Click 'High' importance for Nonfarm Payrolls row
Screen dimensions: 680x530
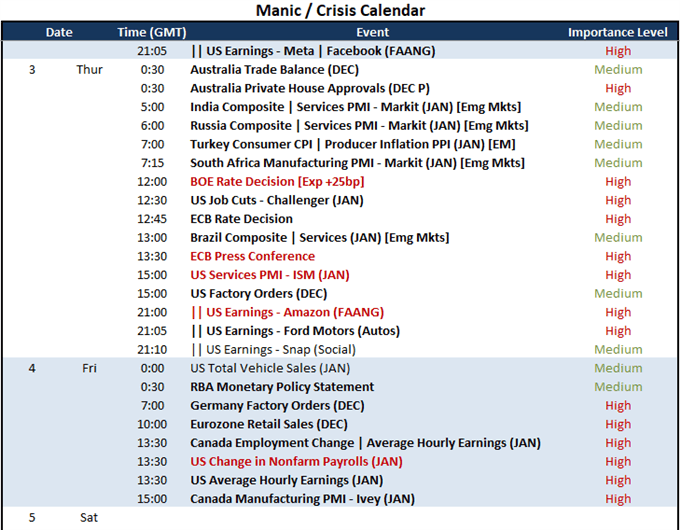(618, 461)
